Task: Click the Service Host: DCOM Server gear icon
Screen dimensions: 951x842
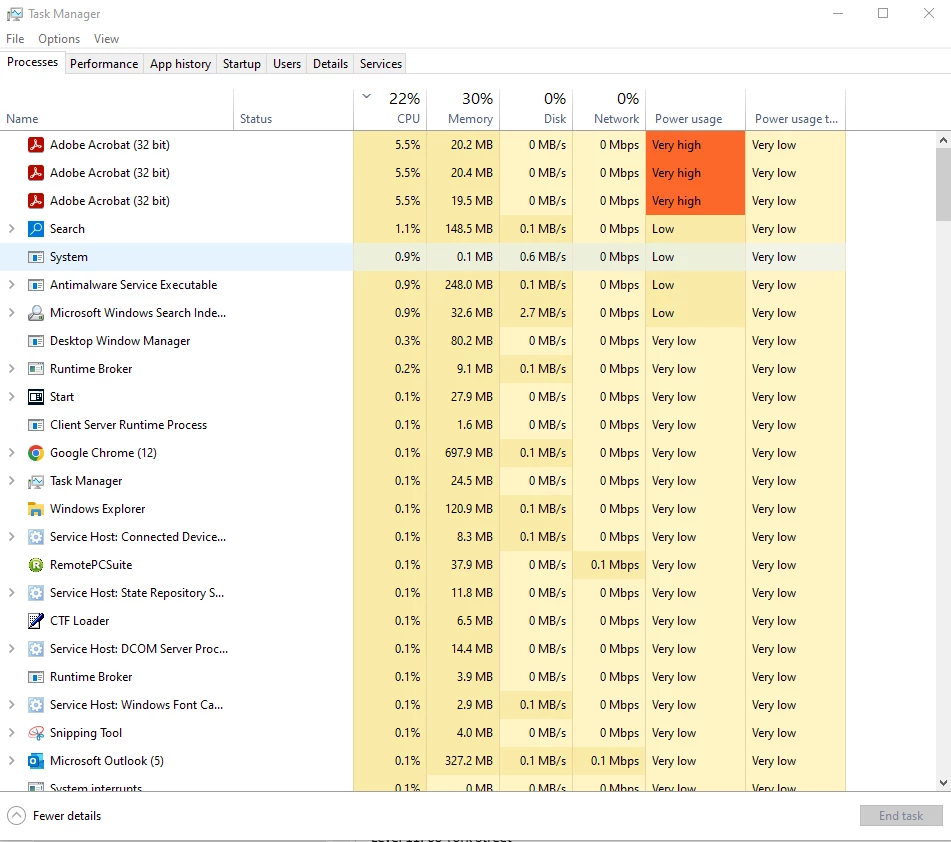Action: 36,649
